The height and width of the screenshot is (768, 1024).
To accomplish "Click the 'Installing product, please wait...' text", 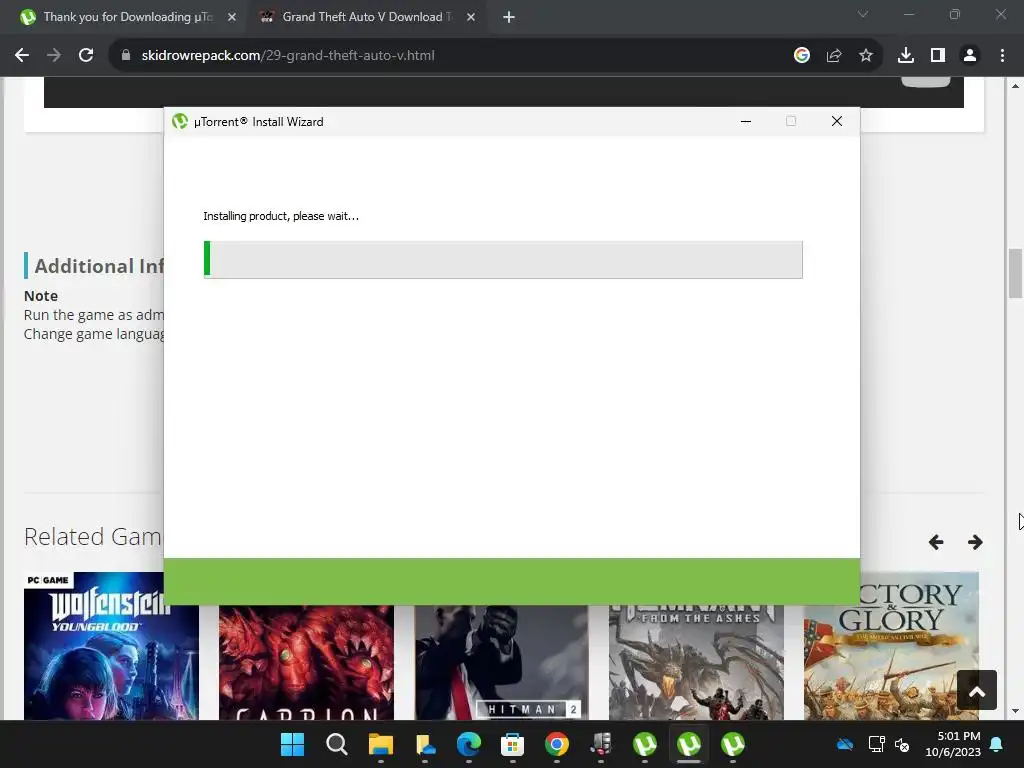I will pos(281,216).
